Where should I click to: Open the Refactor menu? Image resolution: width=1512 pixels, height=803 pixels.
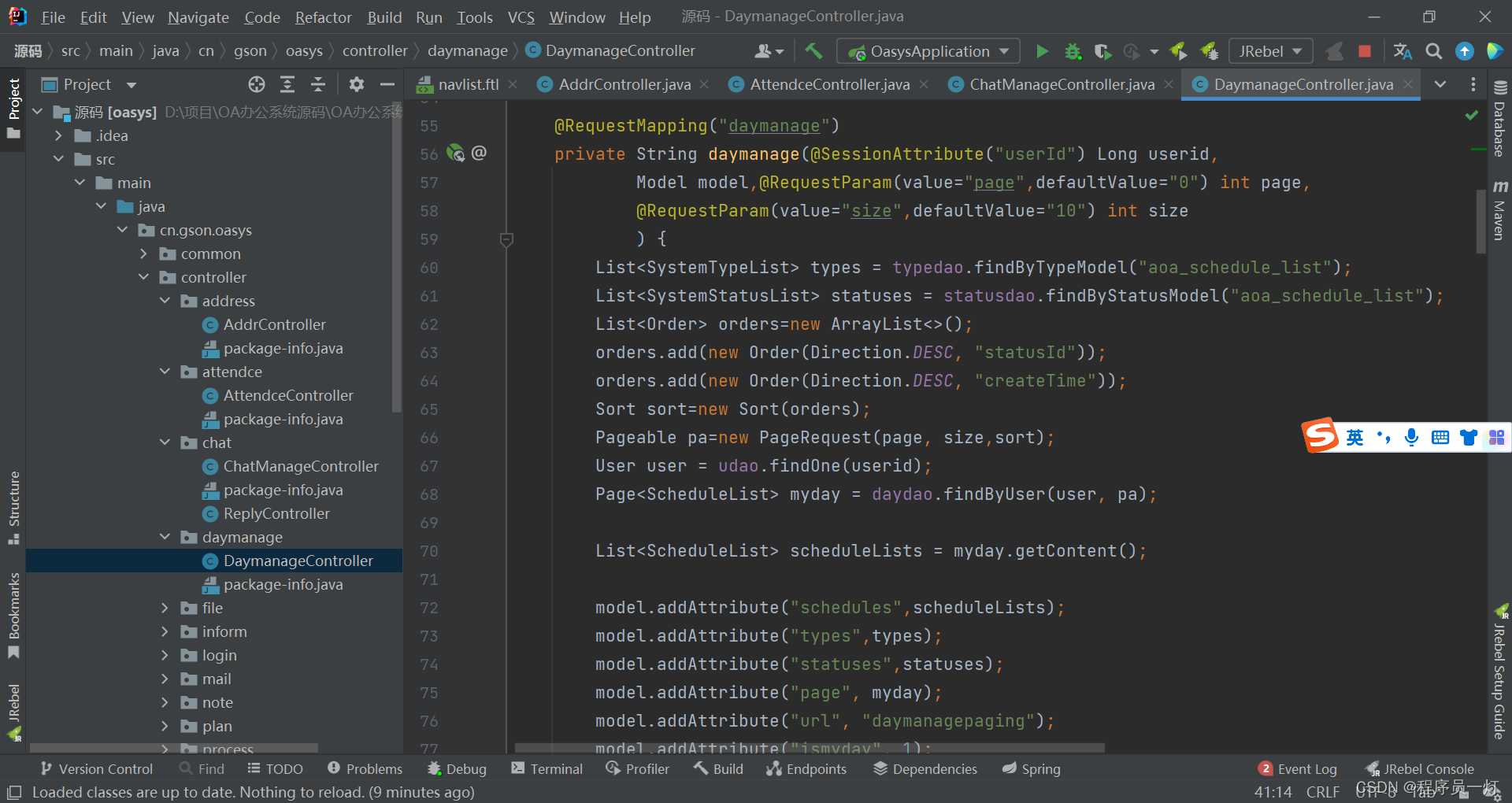[x=323, y=17]
